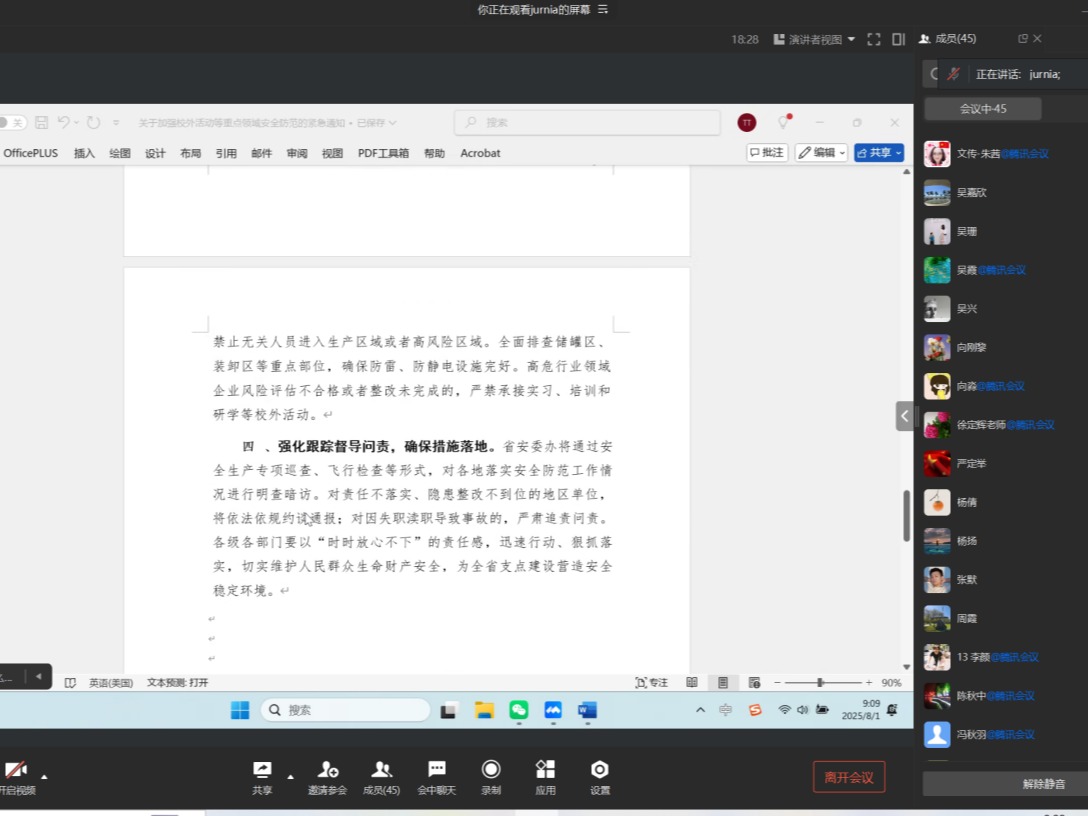1088x816 pixels.
Task: Click the Redo icon in Word
Action: [x=93, y=123]
